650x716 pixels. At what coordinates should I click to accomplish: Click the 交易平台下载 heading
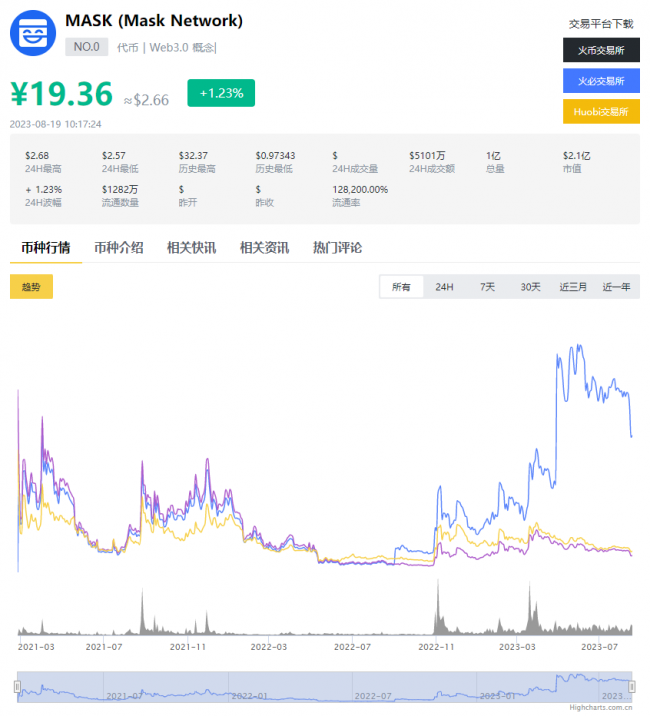pyautogui.click(x=601, y=24)
